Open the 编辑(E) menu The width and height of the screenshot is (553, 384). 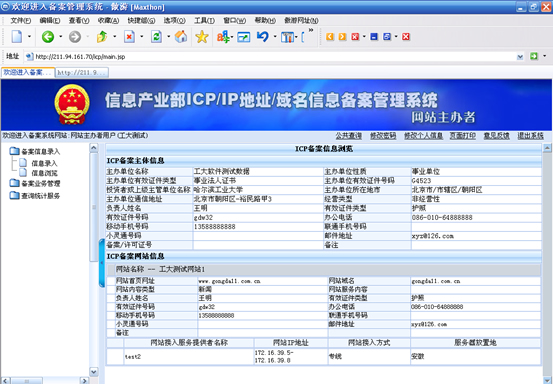click(x=50, y=20)
